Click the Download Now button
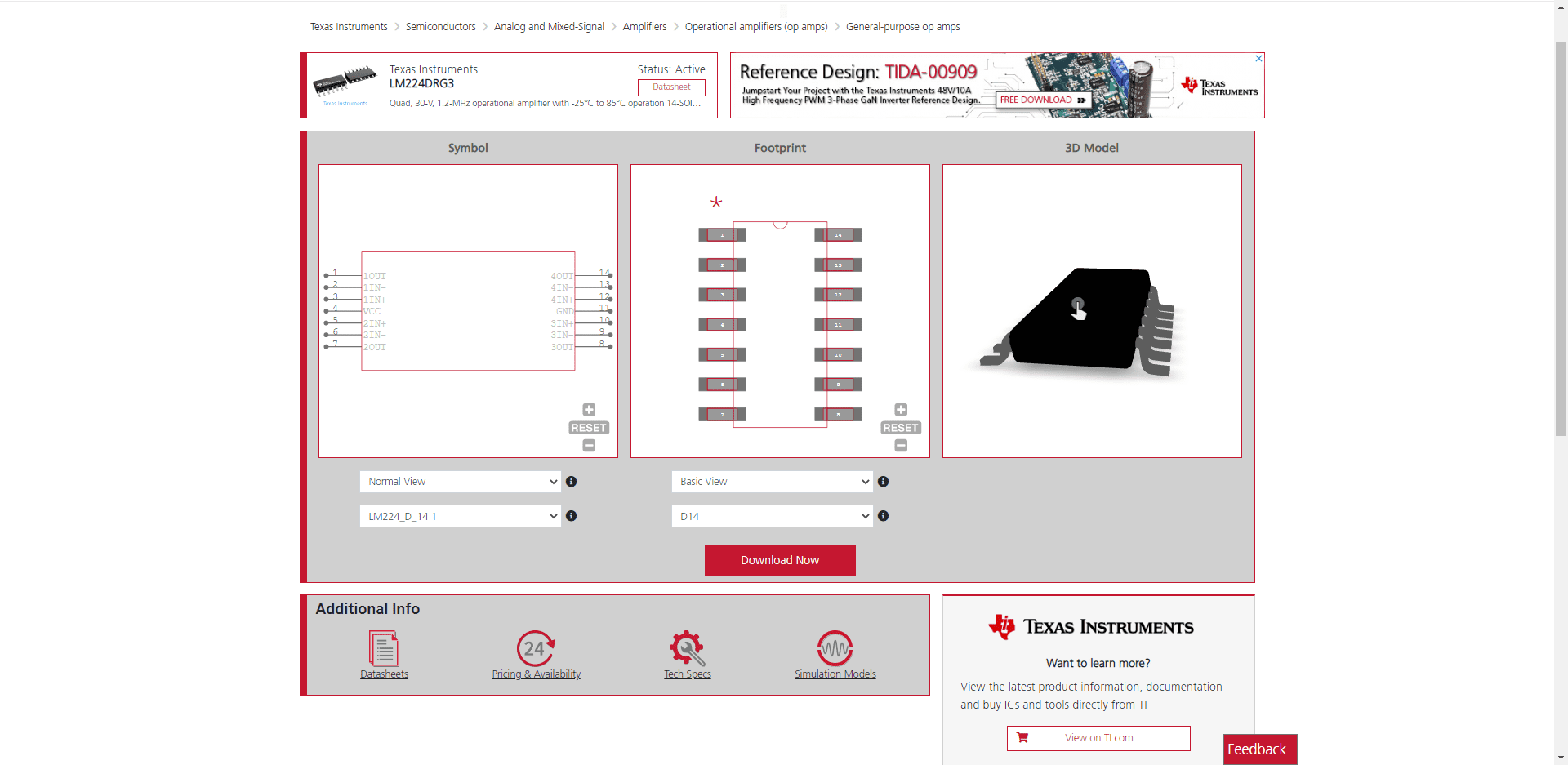Image resolution: width=1568 pixels, height=765 pixels. pyautogui.click(x=780, y=561)
